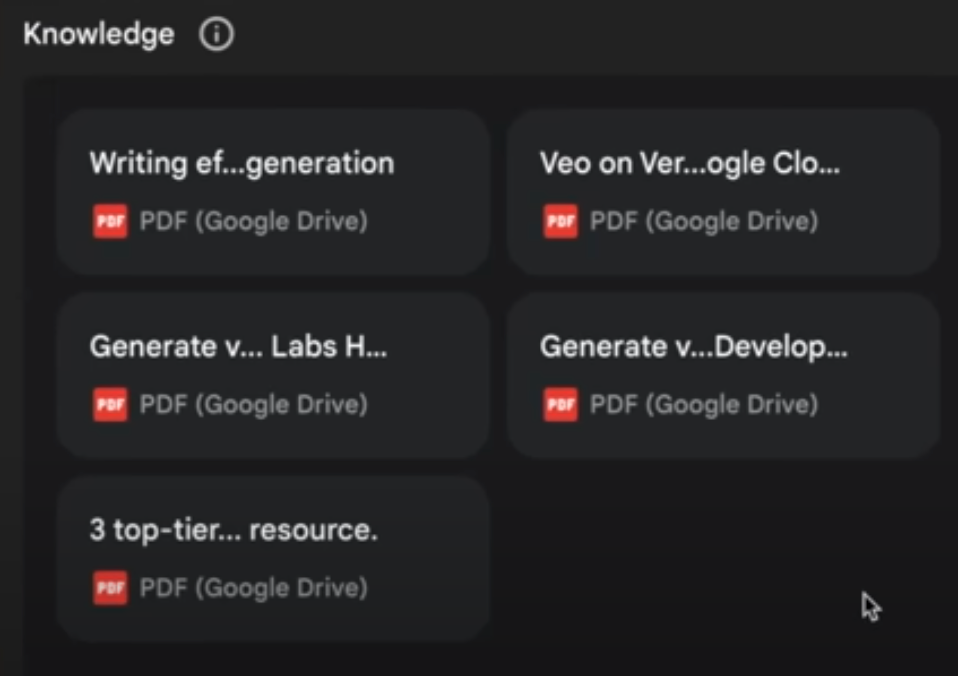This screenshot has height=676, width=958.
Task: Click the Knowledge section heading
Action: [98, 35]
